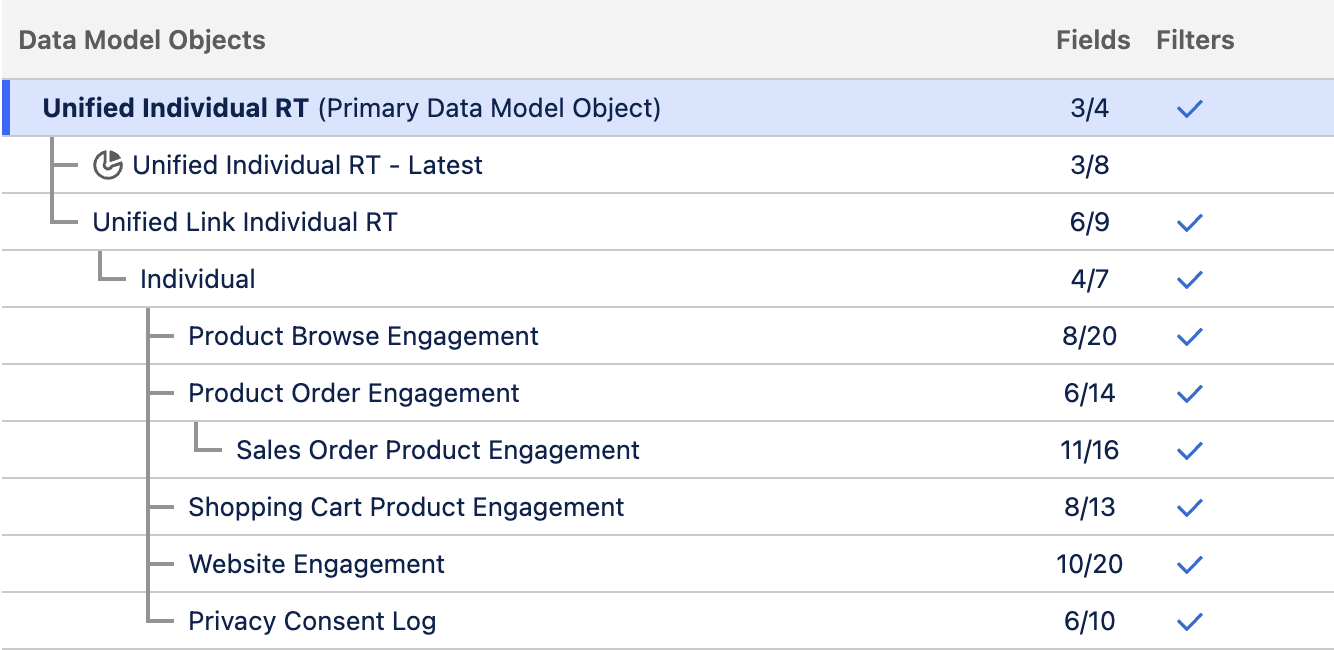
Task: Click the 3/8 fields value
Action: tap(1090, 165)
